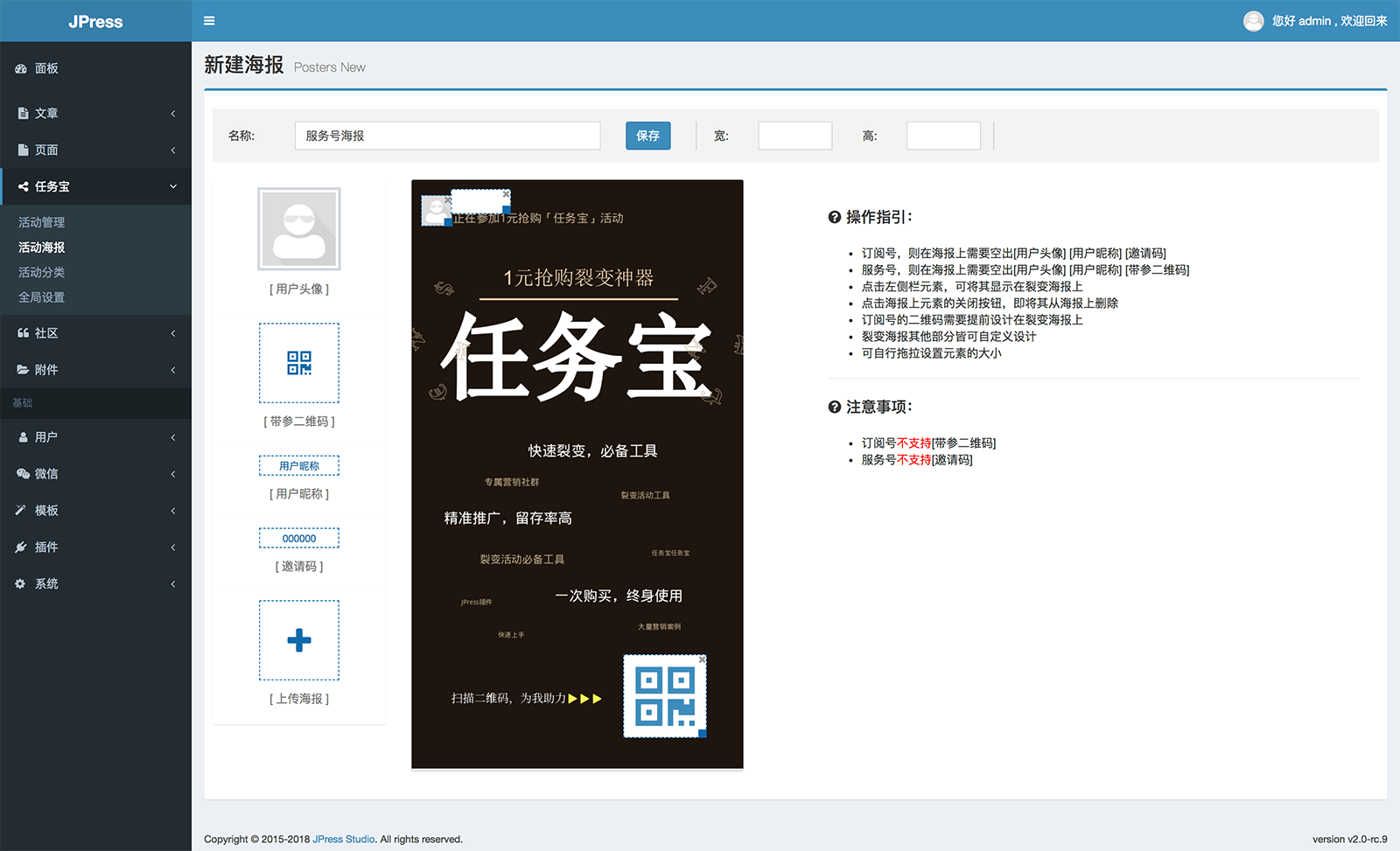Open 面板 dashboard in sidebar
Viewport: 1400px width, 851px height.
(95, 68)
